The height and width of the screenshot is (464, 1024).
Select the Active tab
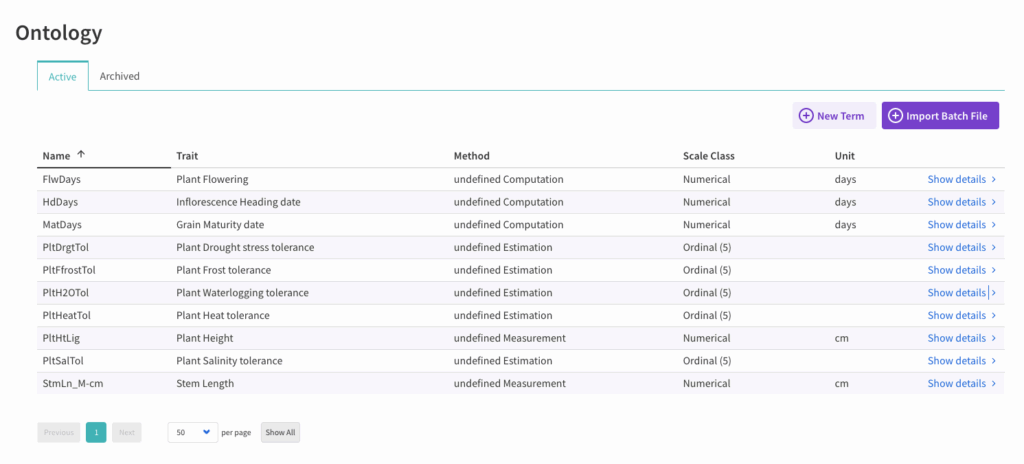62,77
